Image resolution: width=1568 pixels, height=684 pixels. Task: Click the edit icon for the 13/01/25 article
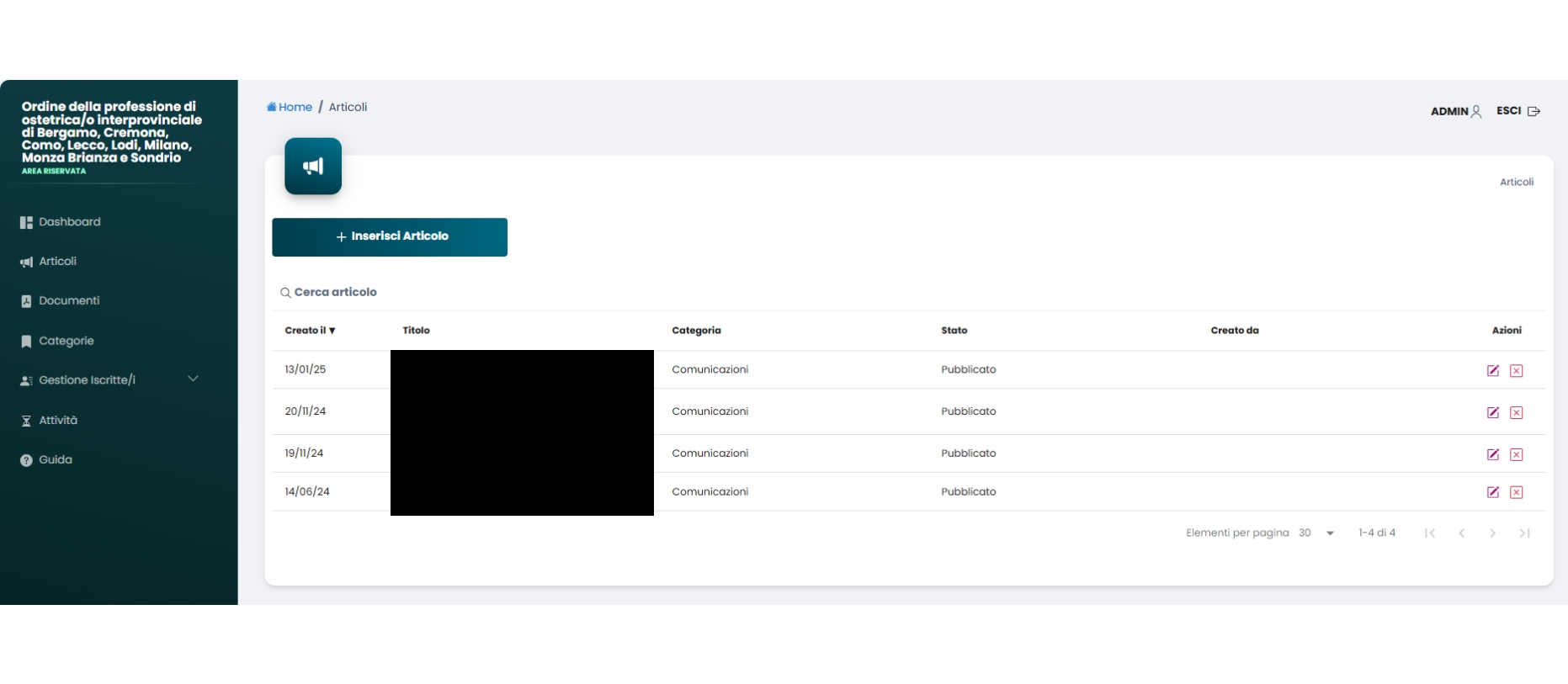pyautogui.click(x=1492, y=370)
